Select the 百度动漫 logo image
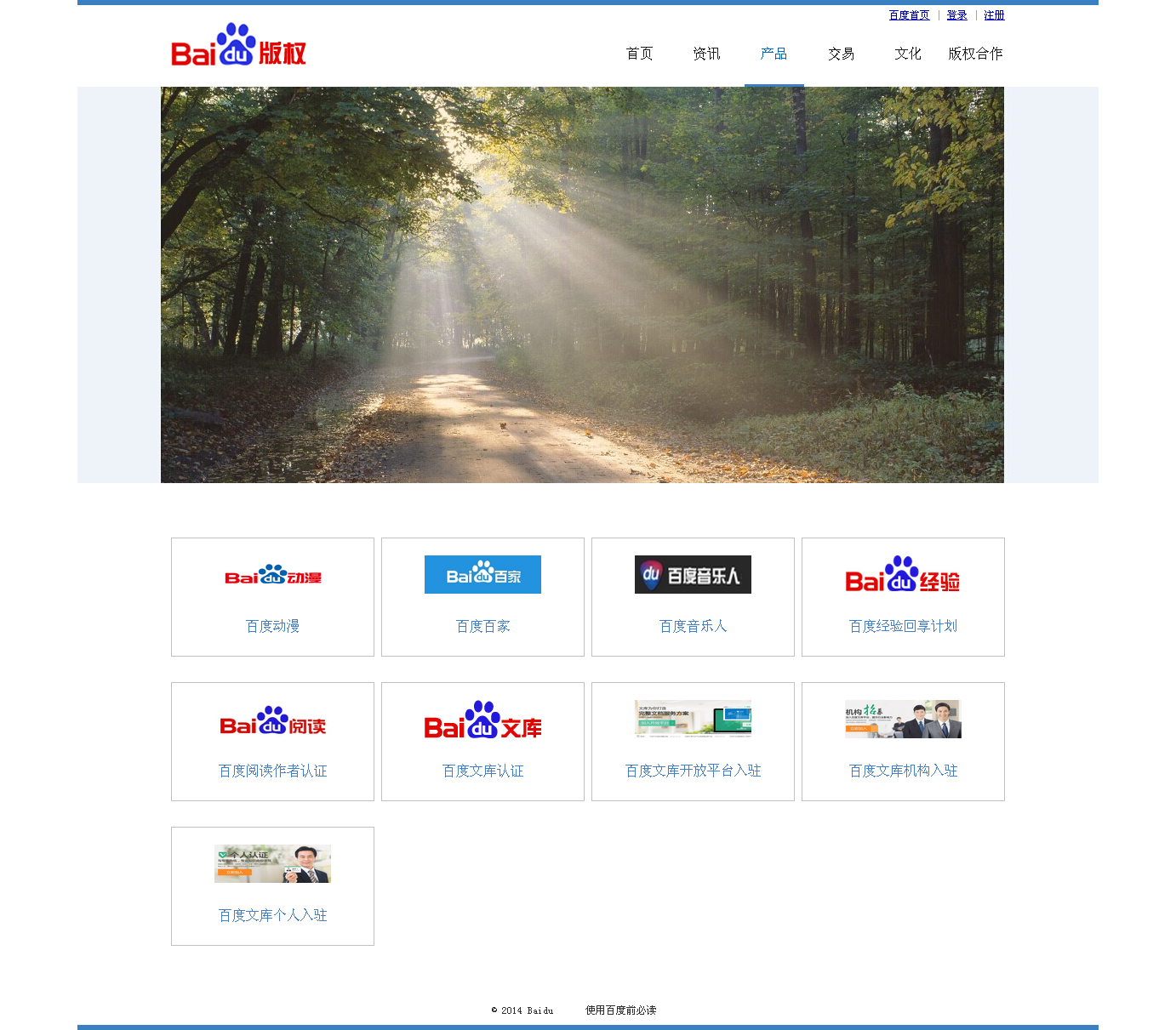Viewport: 1176px width, 1030px height. pyautogui.click(x=272, y=576)
